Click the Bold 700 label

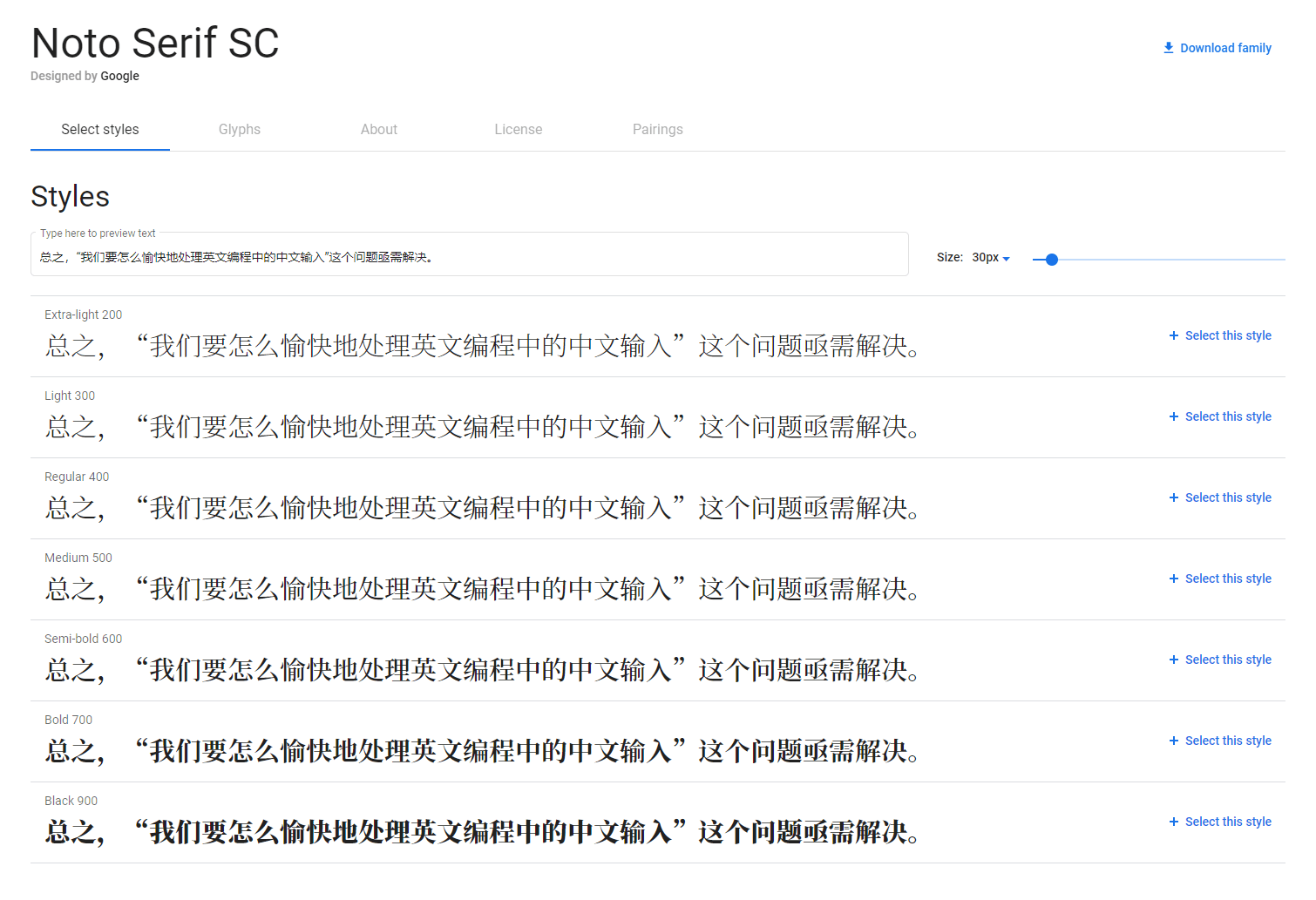click(x=68, y=720)
